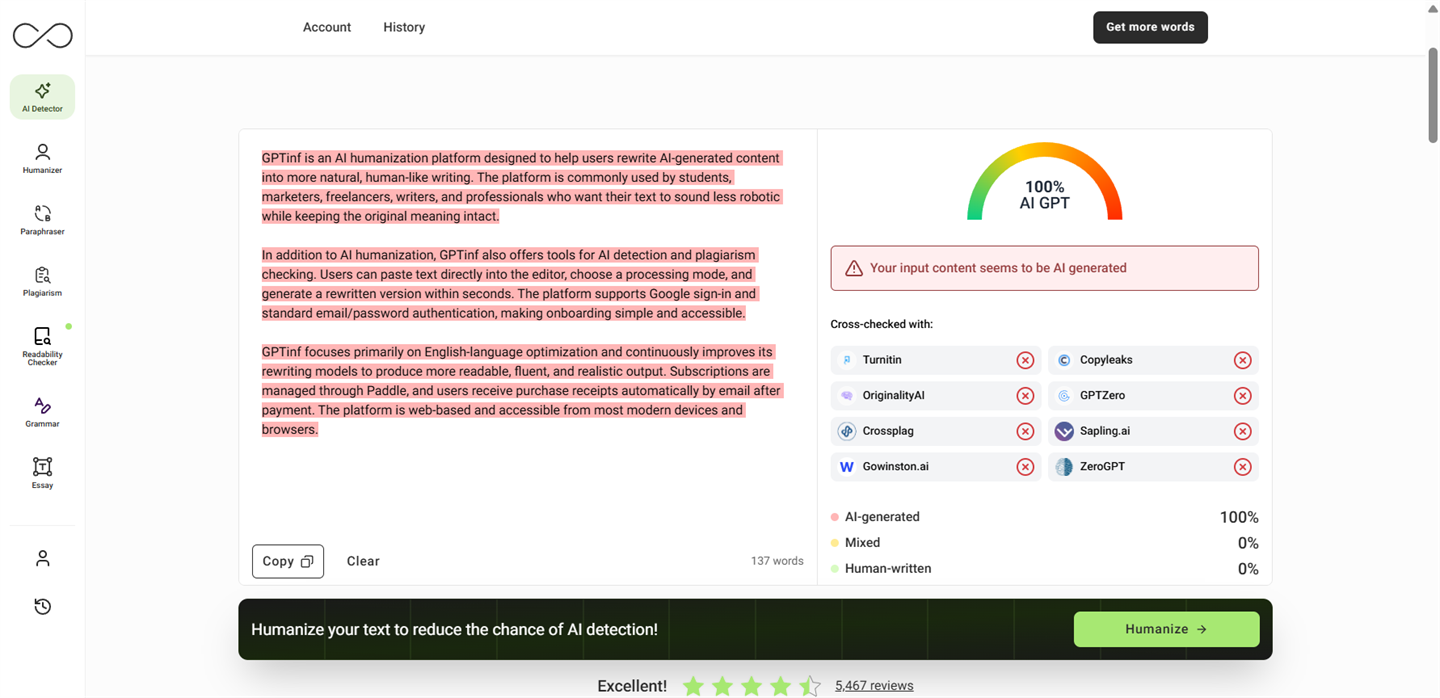Click the green Humanize button
The height and width of the screenshot is (698, 1440).
(1166, 629)
